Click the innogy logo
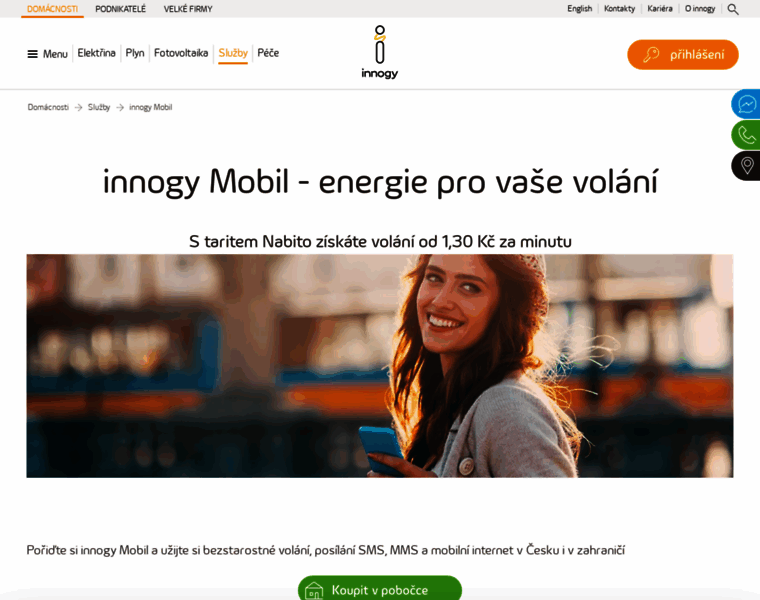760x600 pixels. tap(380, 52)
